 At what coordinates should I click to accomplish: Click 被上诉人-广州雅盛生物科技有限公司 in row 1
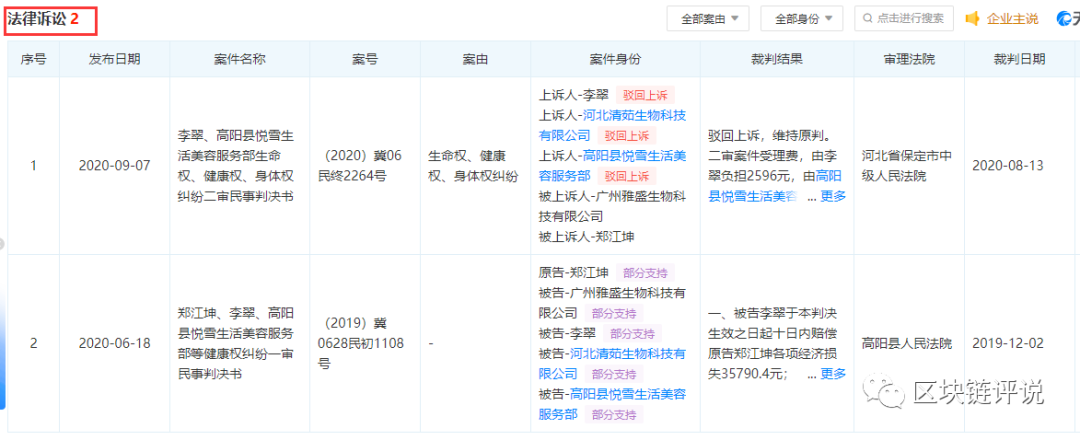[x=612, y=206]
